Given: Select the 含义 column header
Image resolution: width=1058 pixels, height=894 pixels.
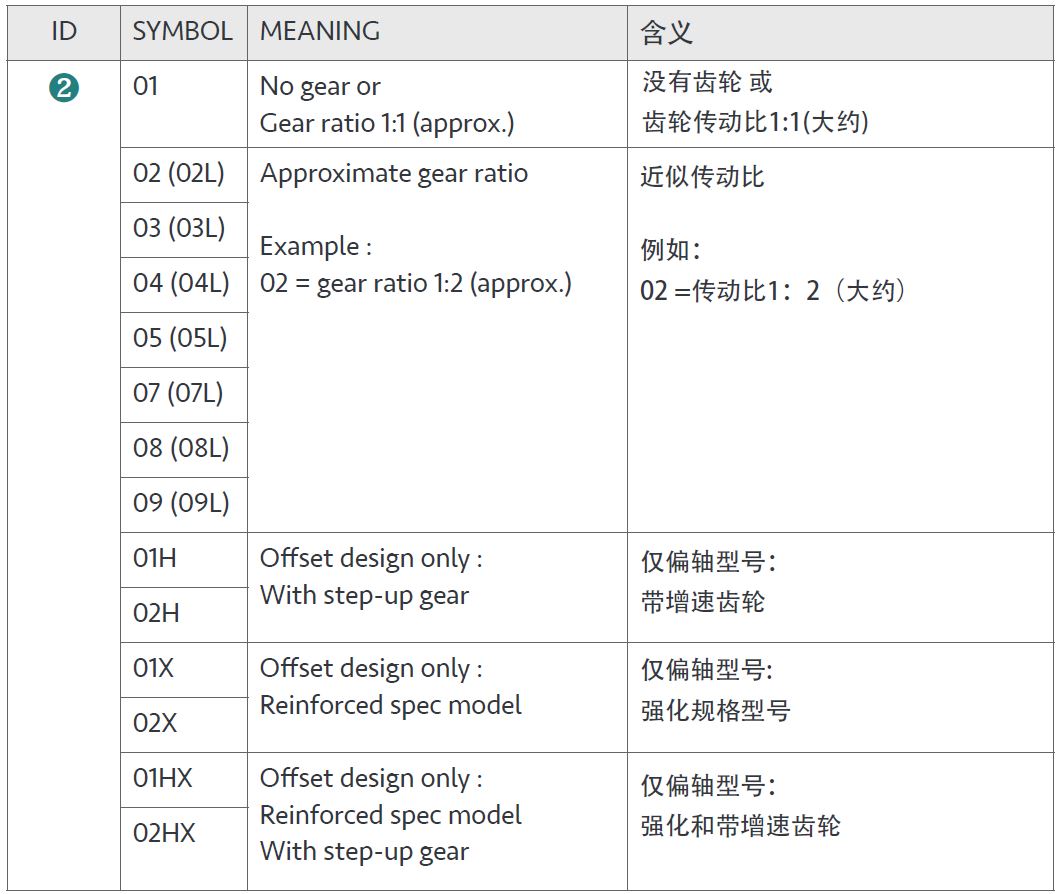Looking at the screenshot, I should [x=667, y=32].
